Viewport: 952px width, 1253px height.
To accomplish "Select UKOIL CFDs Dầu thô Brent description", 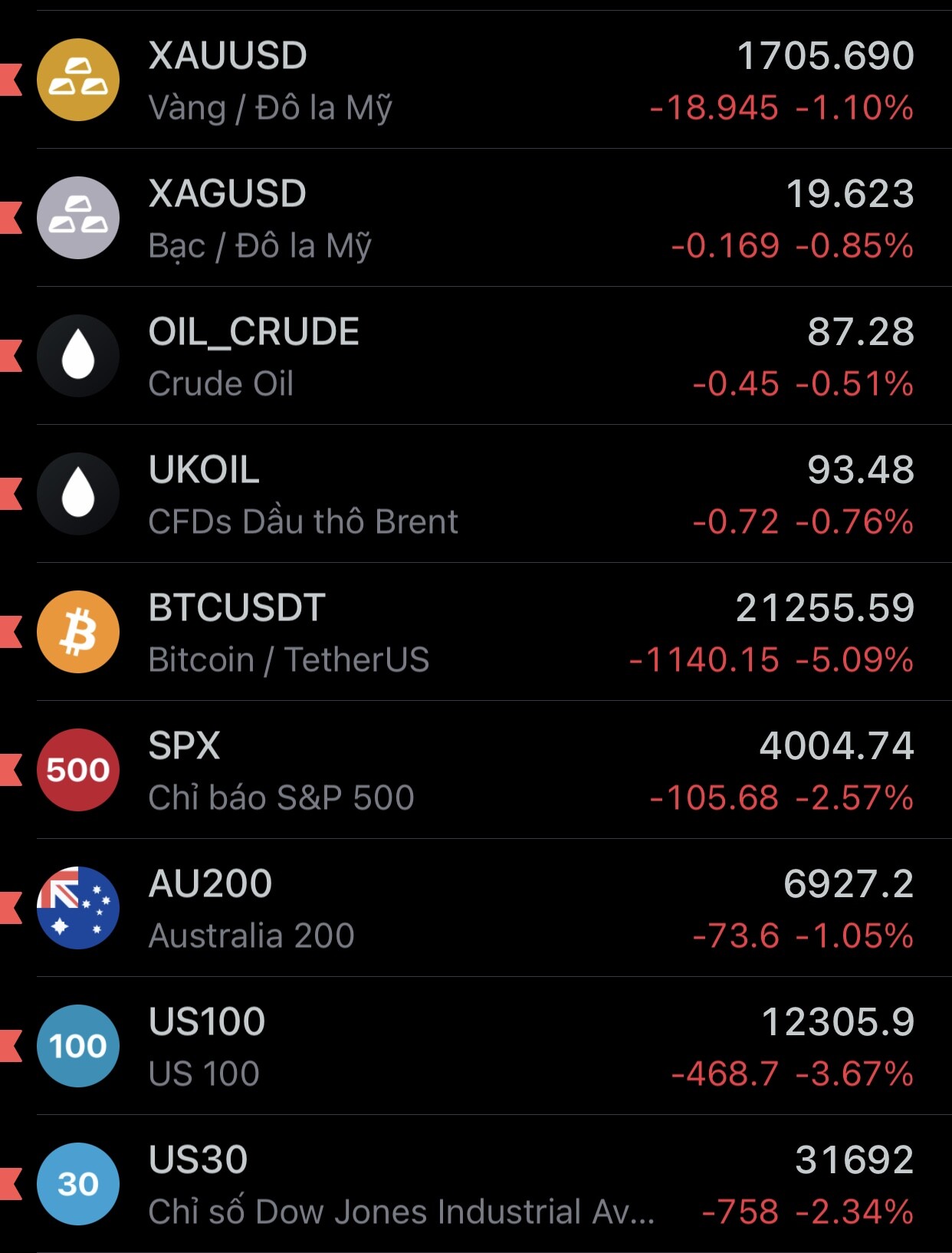I will pyautogui.click(x=303, y=521).
